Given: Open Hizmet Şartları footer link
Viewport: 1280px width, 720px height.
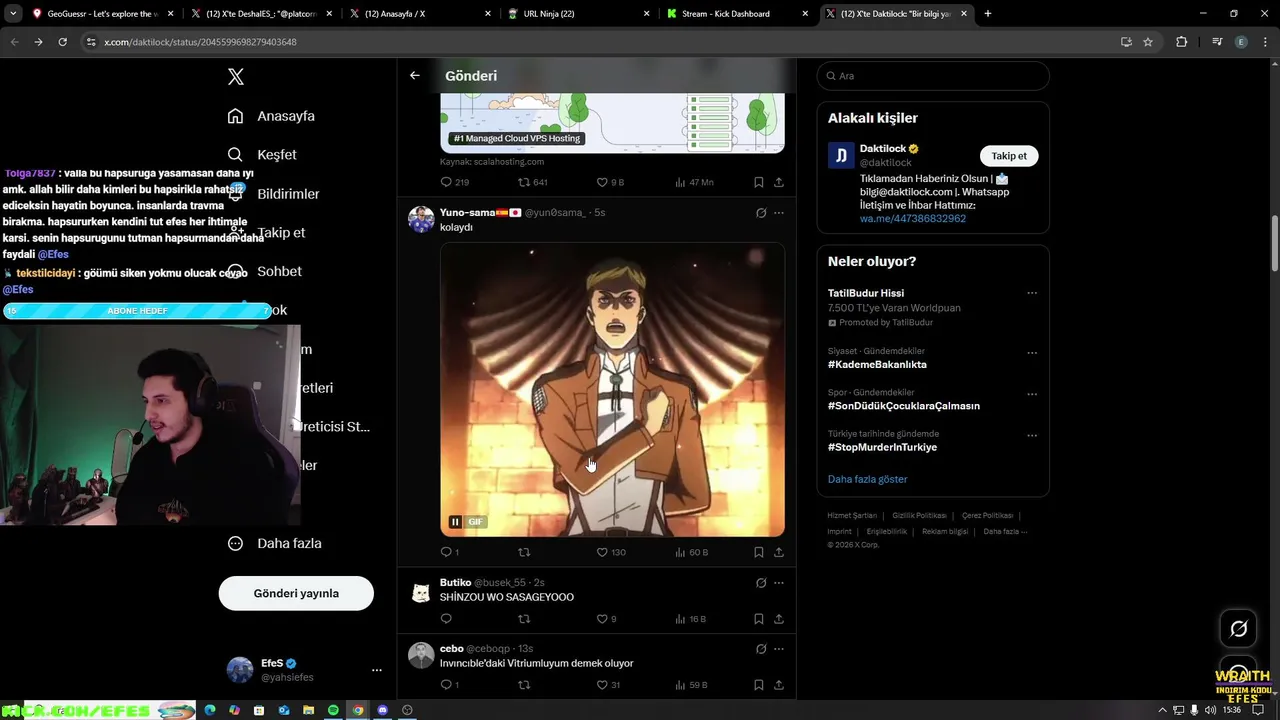Looking at the screenshot, I should [852, 516].
